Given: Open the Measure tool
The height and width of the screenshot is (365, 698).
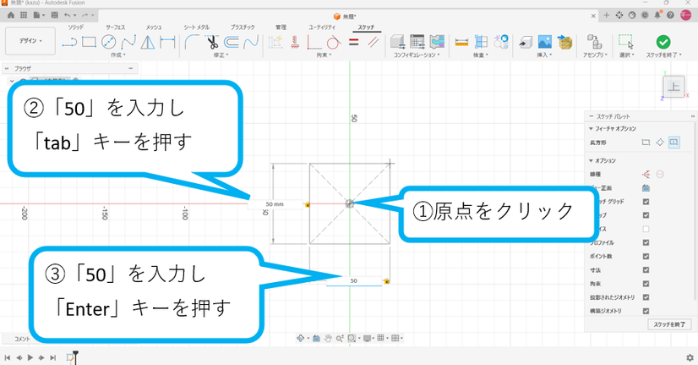Looking at the screenshot, I should [462, 42].
